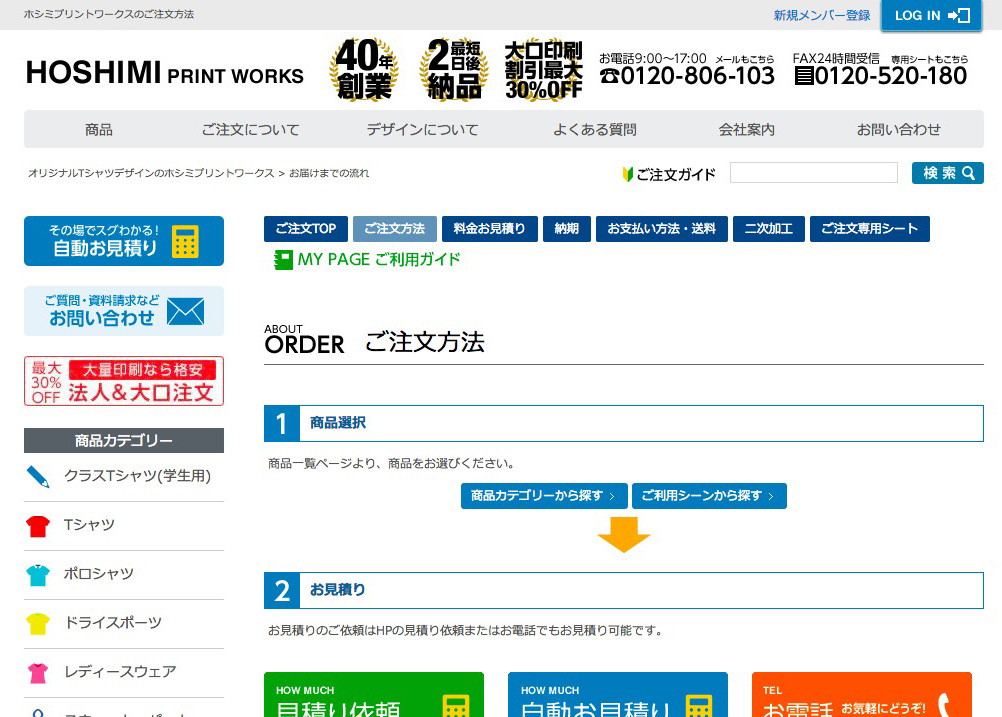Viewport: 1002px width, 717px height.
Task: Click the green 見積り依頼 HOW MUCH card
Action: [374, 695]
